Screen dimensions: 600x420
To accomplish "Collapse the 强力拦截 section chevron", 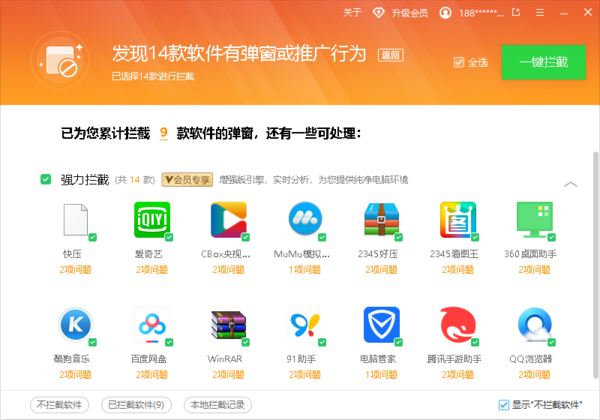I will point(571,184).
